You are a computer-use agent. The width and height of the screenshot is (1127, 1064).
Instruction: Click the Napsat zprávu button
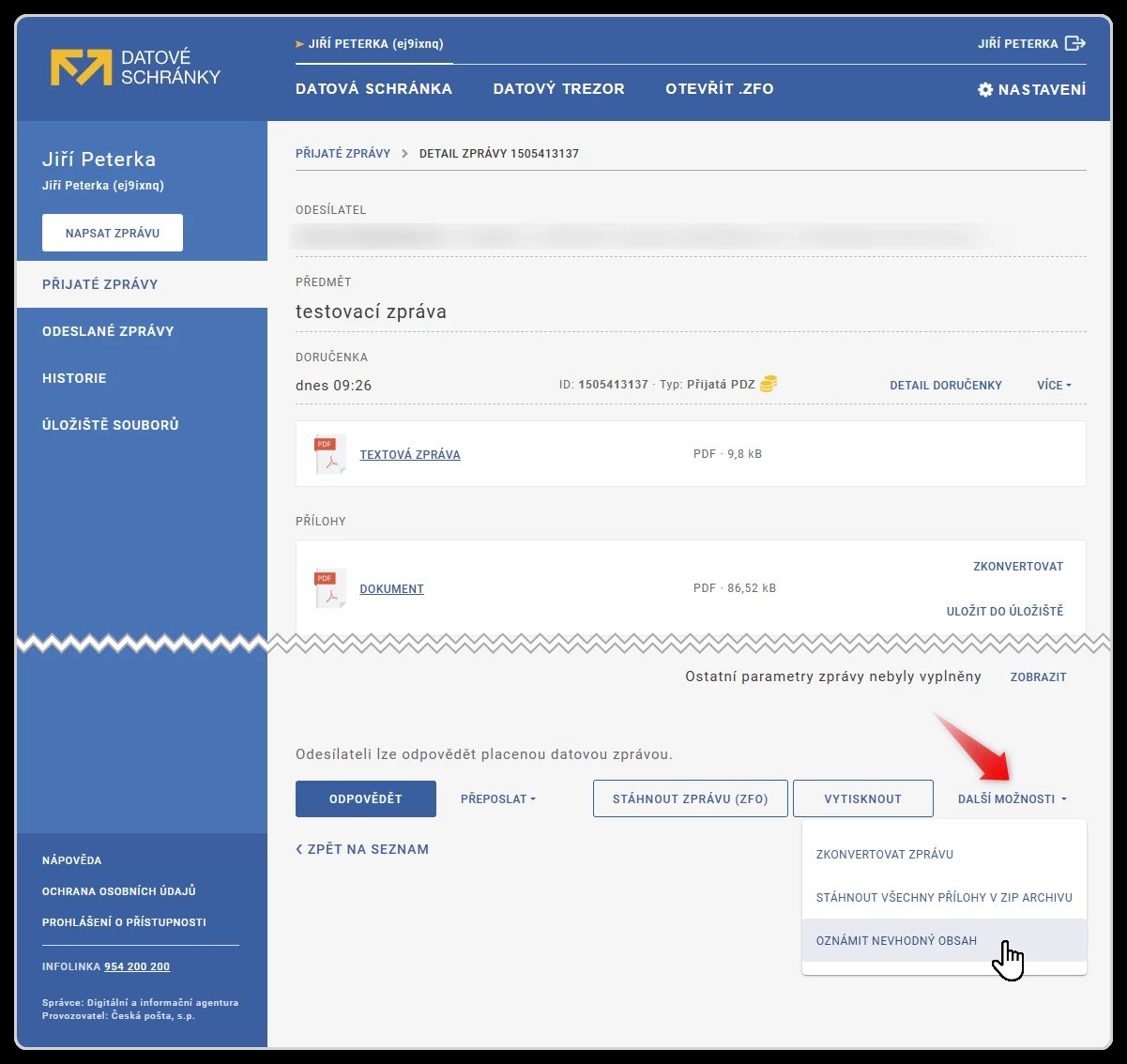click(x=113, y=233)
